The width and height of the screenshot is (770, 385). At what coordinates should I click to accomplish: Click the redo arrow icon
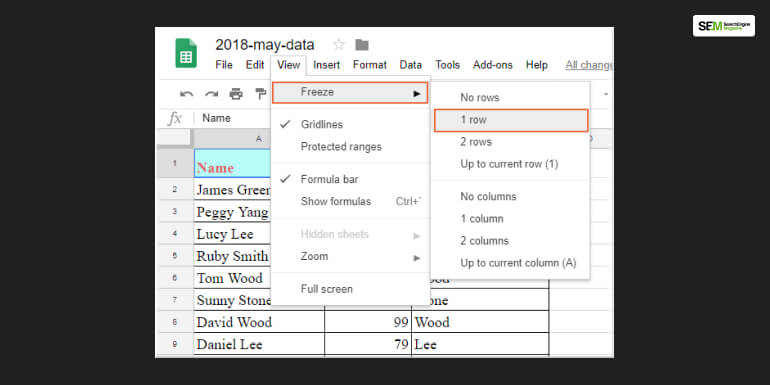(x=212, y=93)
